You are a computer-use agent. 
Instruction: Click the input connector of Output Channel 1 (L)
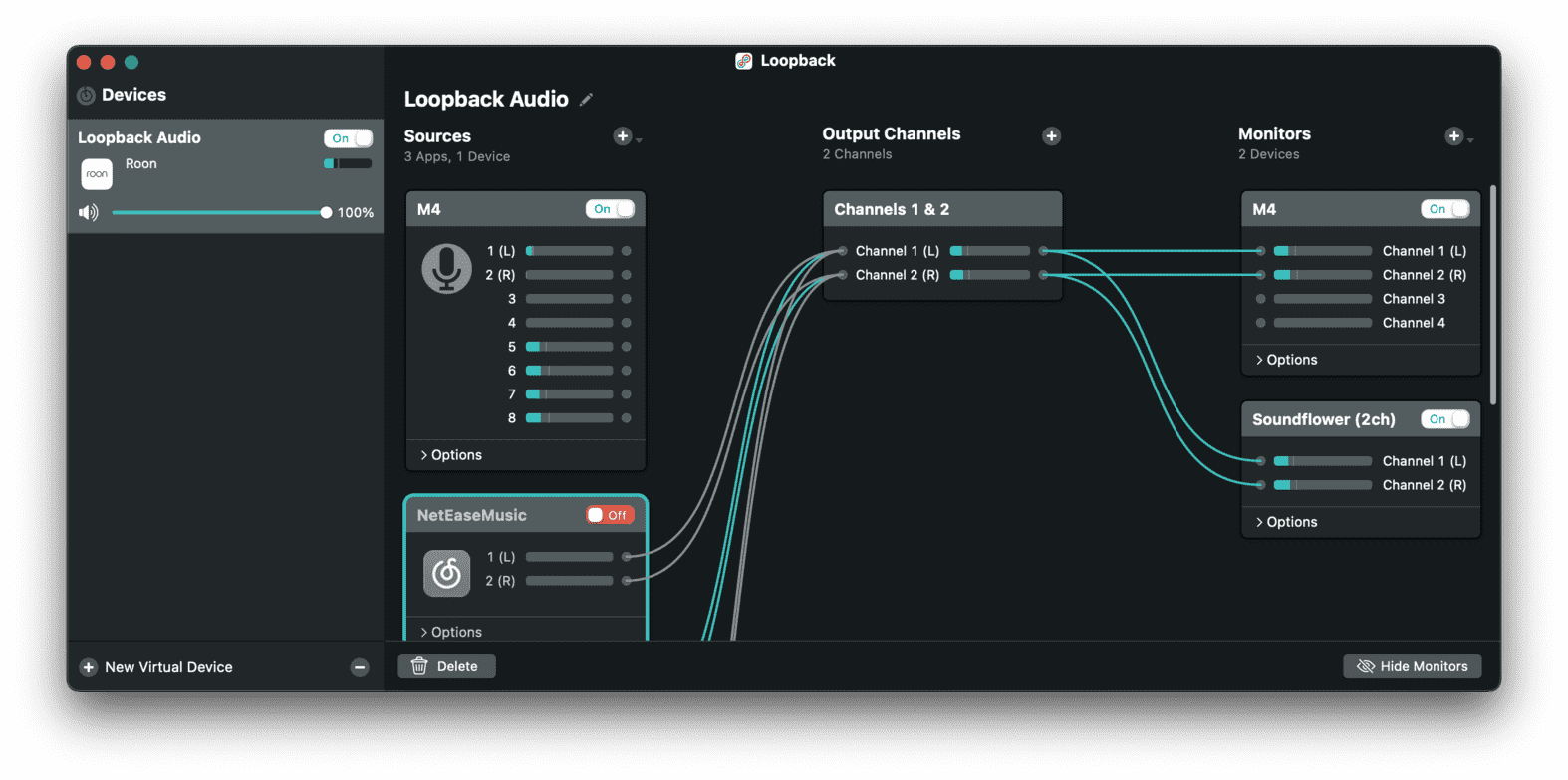point(842,251)
